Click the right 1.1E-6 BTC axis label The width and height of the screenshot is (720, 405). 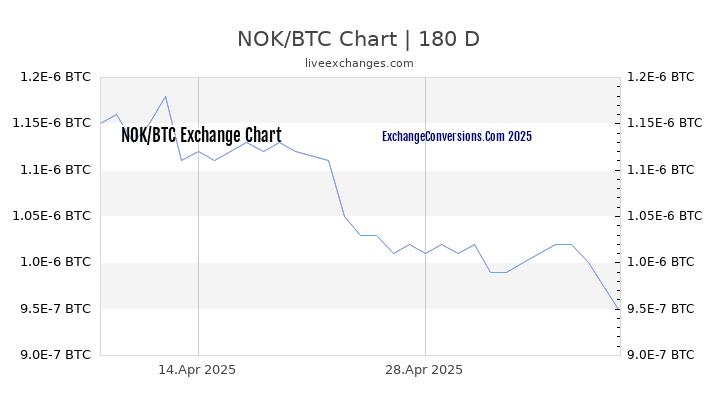(x=661, y=170)
